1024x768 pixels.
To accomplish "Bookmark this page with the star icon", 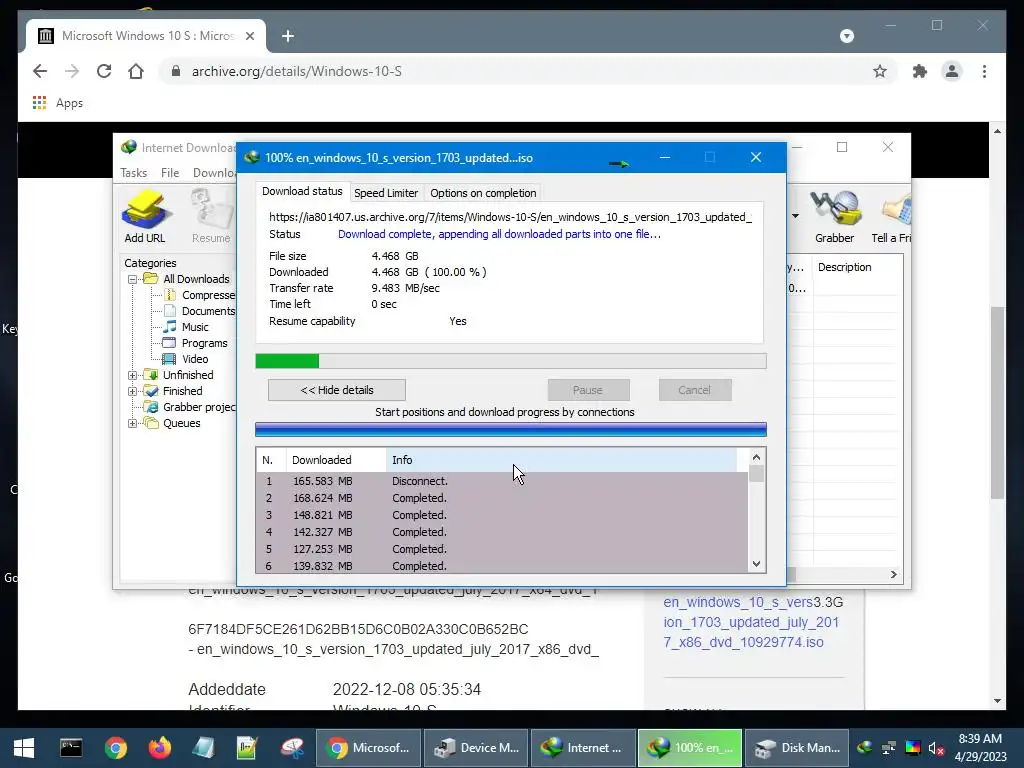I will (880, 71).
